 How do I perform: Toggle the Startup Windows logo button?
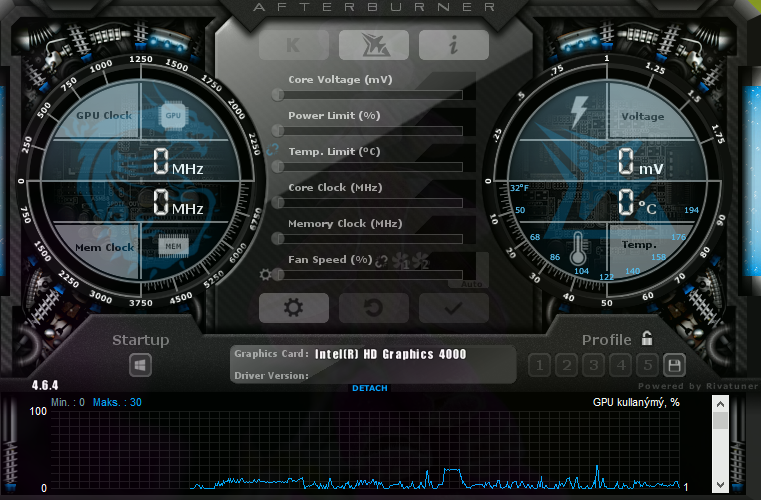tap(140, 365)
